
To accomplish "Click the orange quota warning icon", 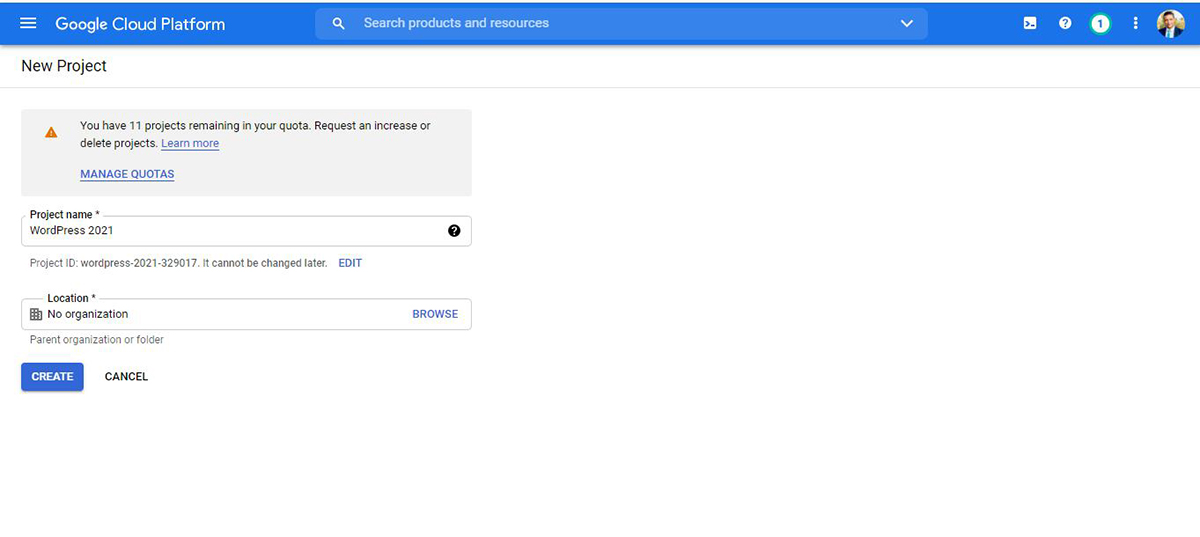I will pos(51,132).
